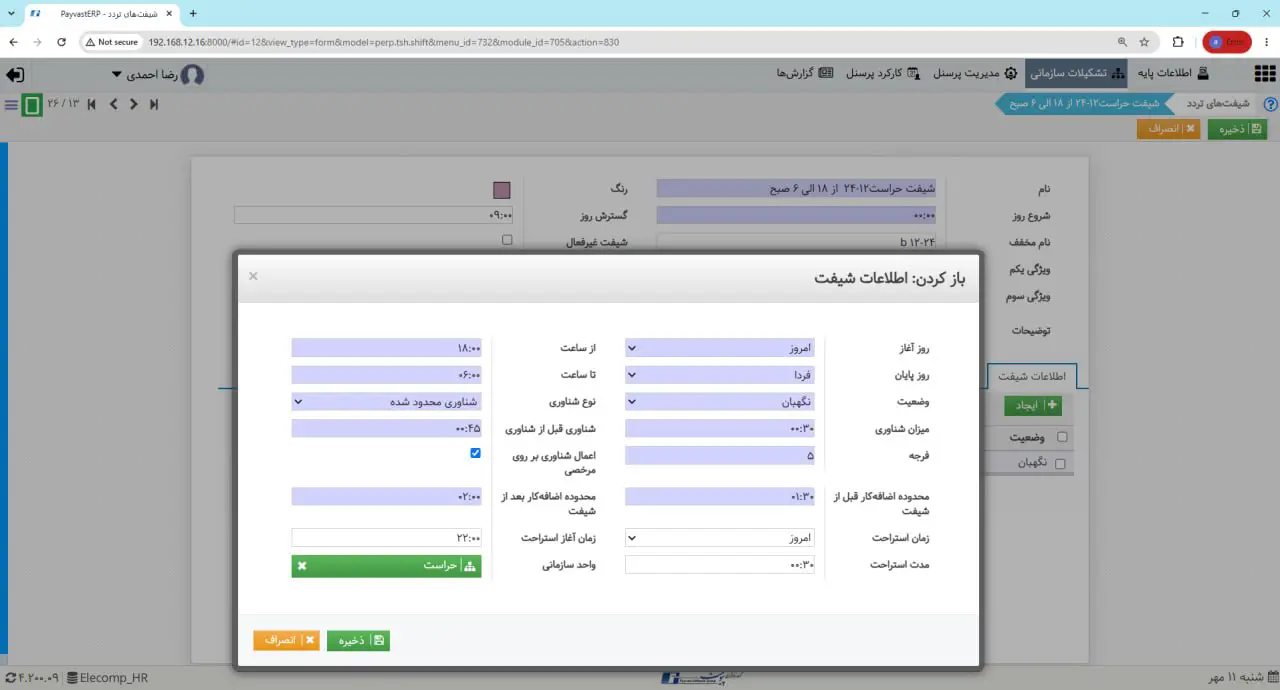
Task: Go to next record arrow
Action: coord(133,104)
